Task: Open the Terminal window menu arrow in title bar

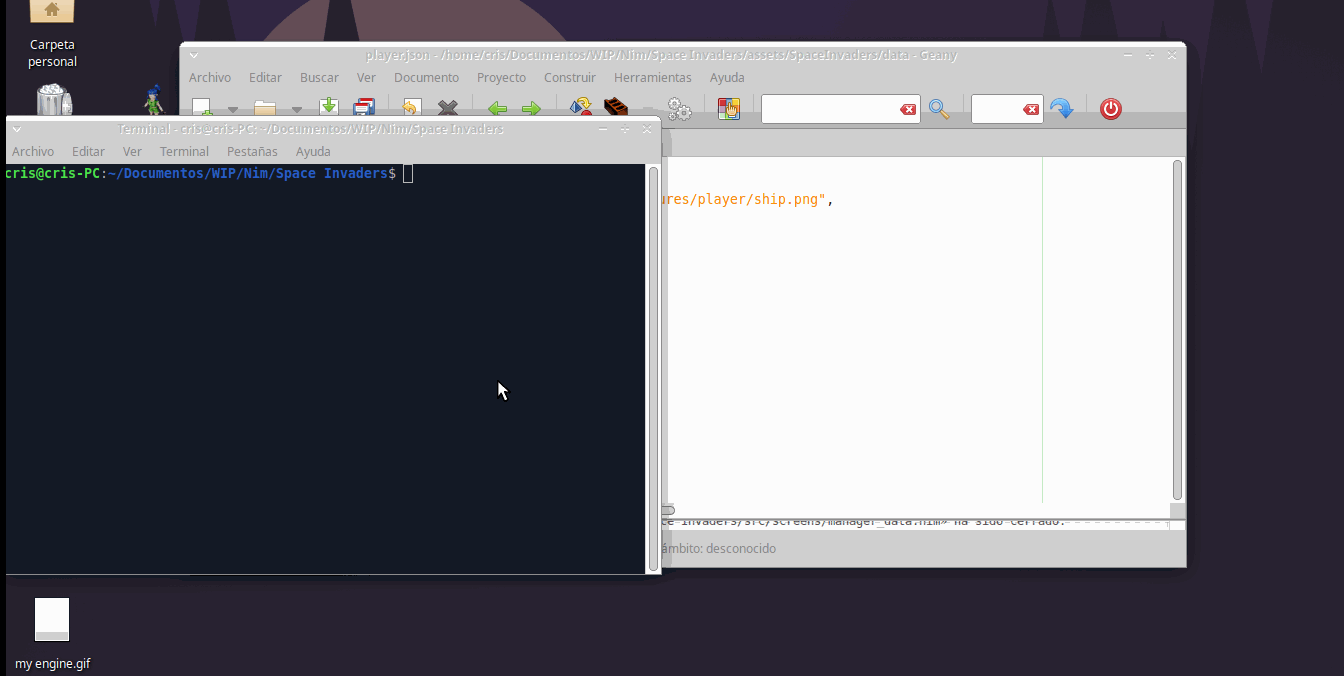Action: 16,129
